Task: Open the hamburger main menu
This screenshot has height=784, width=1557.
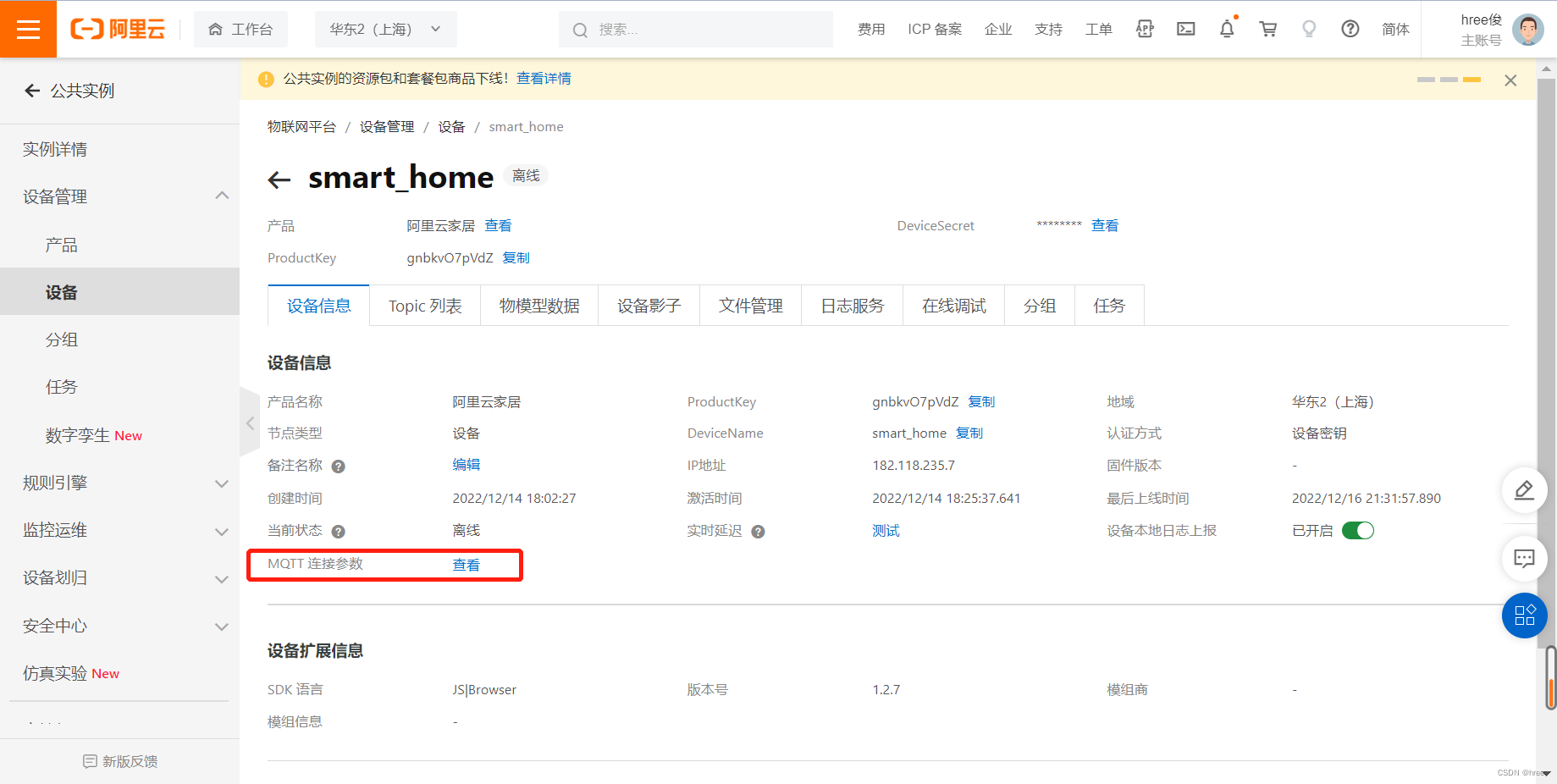Action: coord(28,30)
